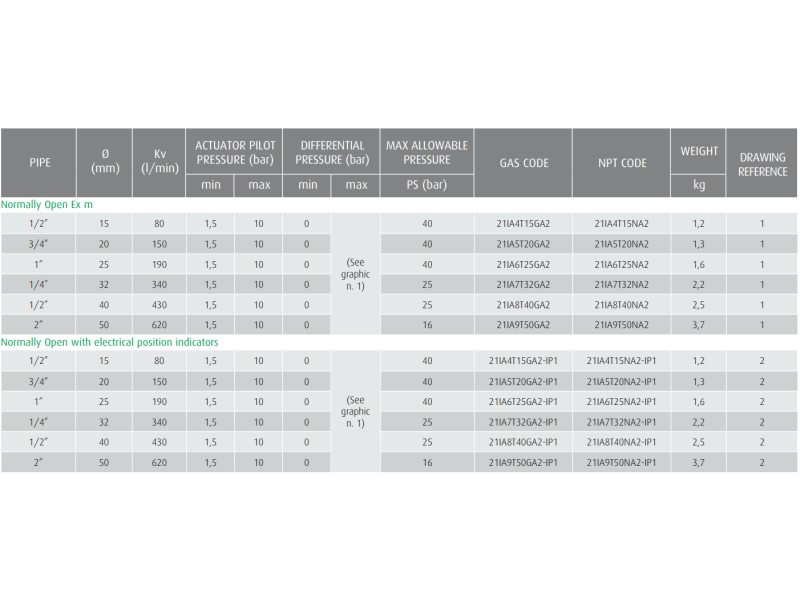Select NPT code 21IA5T20NA2

pyautogui.click(x=621, y=244)
